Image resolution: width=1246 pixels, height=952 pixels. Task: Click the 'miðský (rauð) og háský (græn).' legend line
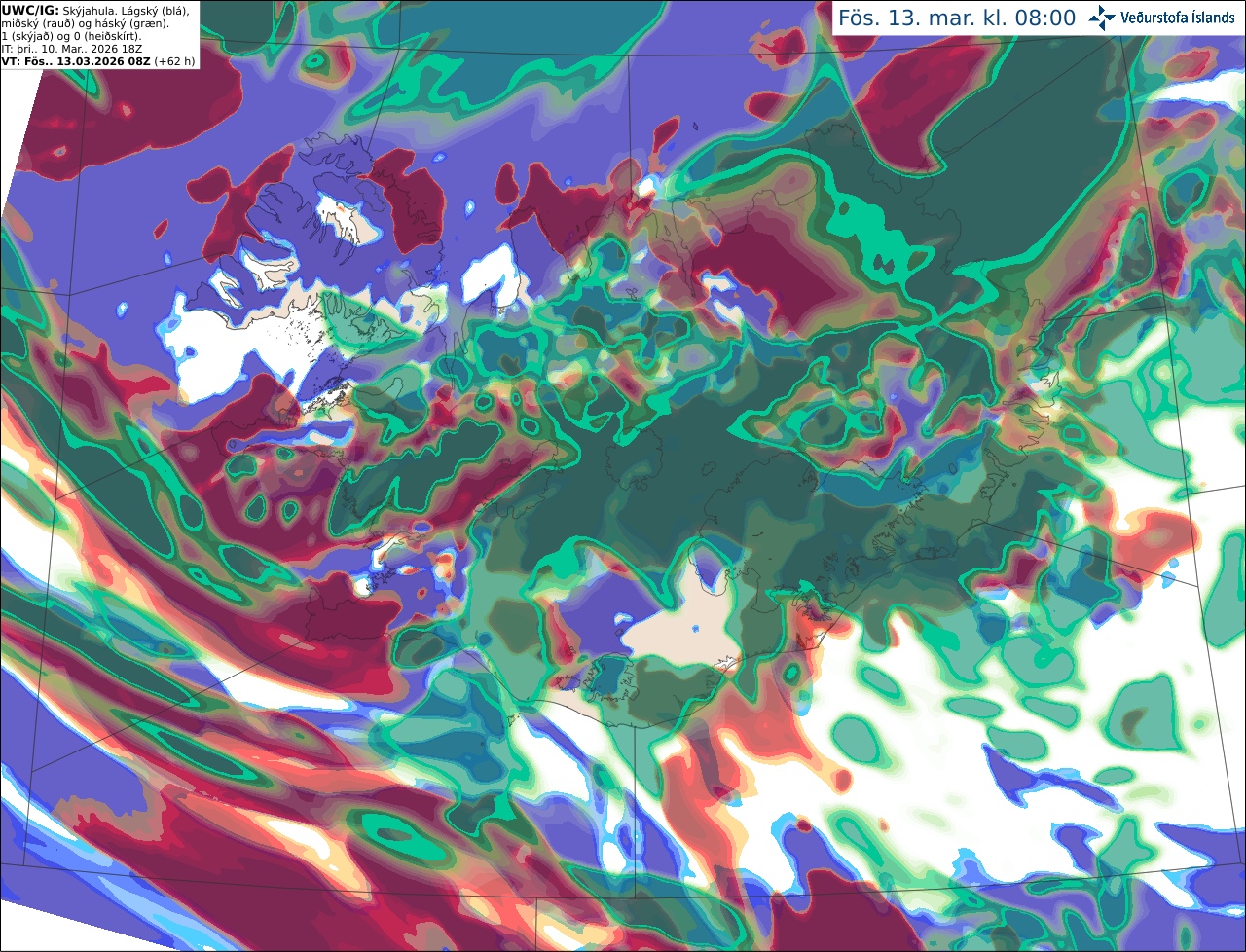(85, 23)
